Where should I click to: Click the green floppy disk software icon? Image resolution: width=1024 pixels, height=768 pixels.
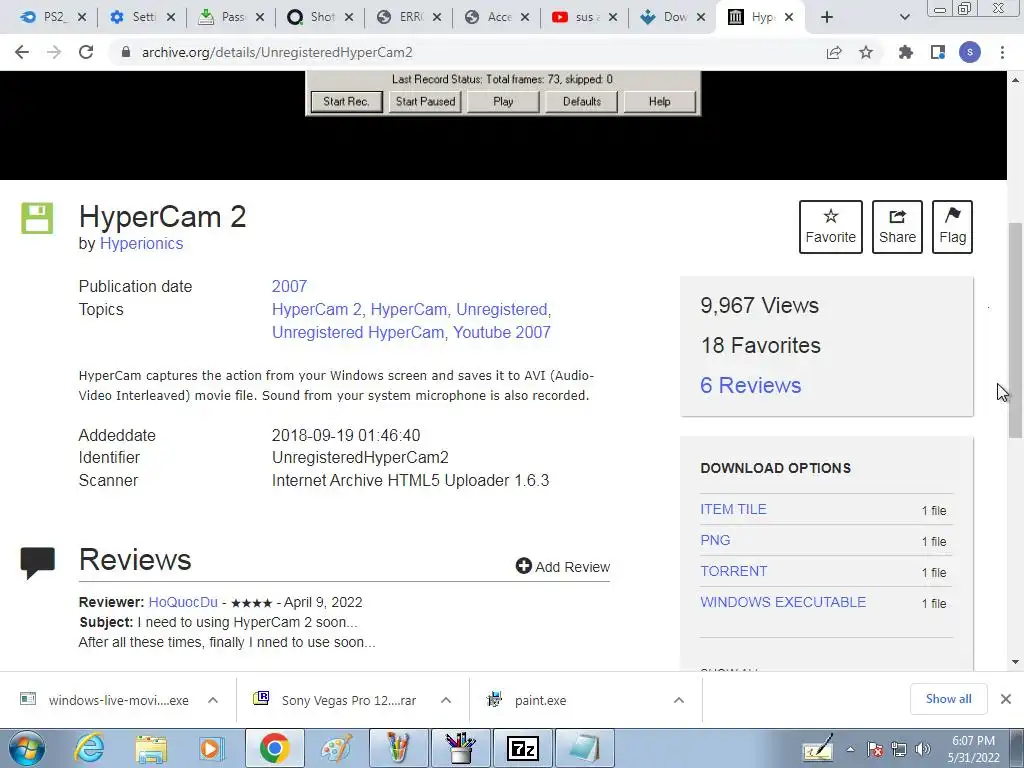click(37, 218)
